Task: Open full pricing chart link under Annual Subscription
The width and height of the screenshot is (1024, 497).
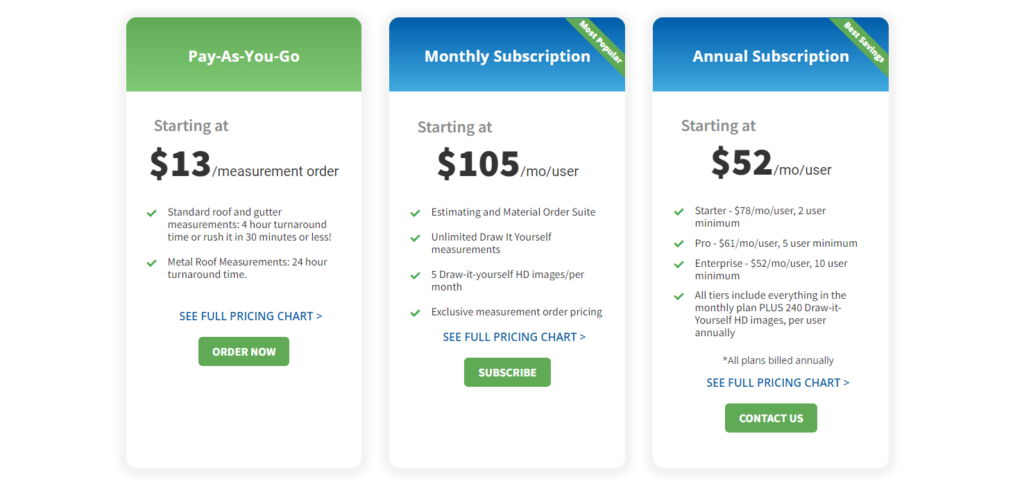Action: pyautogui.click(x=778, y=383)
